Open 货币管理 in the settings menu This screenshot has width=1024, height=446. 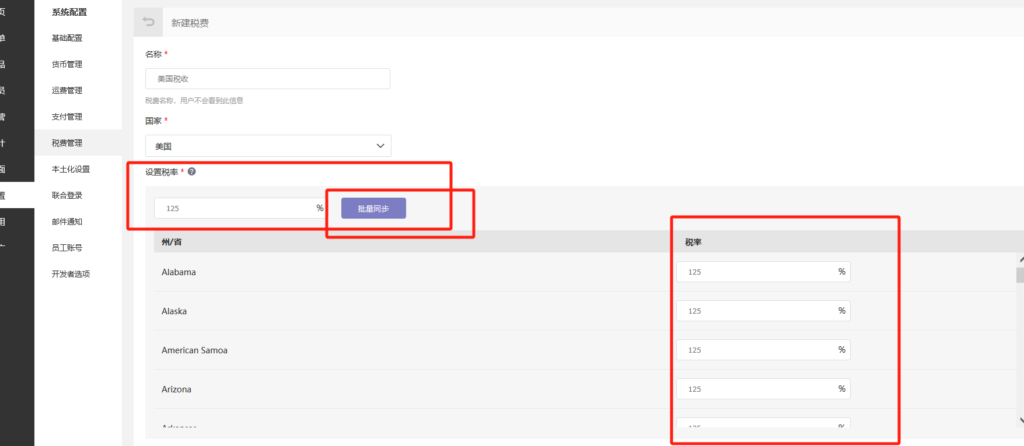pyautogui.click(x=67, y=64)
